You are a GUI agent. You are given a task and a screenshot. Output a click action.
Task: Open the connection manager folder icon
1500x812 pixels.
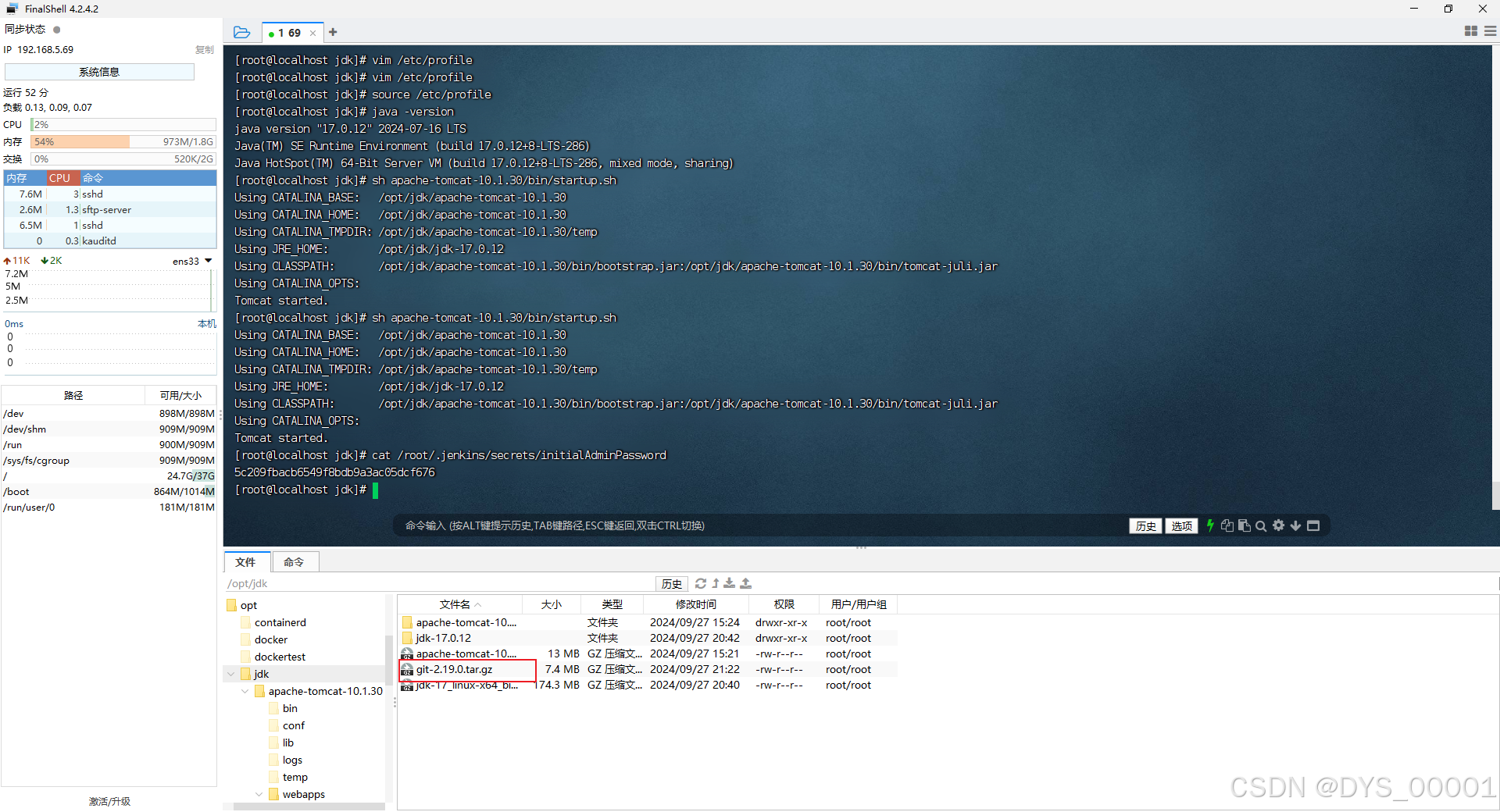(242, 32)
